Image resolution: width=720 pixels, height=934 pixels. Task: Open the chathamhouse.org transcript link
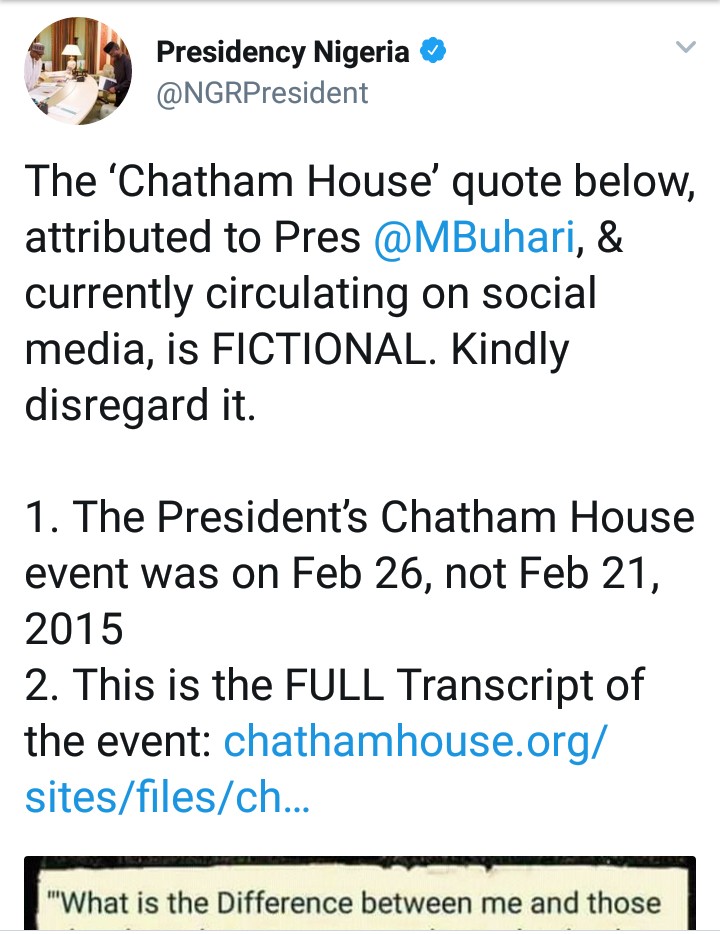pyautogui.click(x=415, y=741)
